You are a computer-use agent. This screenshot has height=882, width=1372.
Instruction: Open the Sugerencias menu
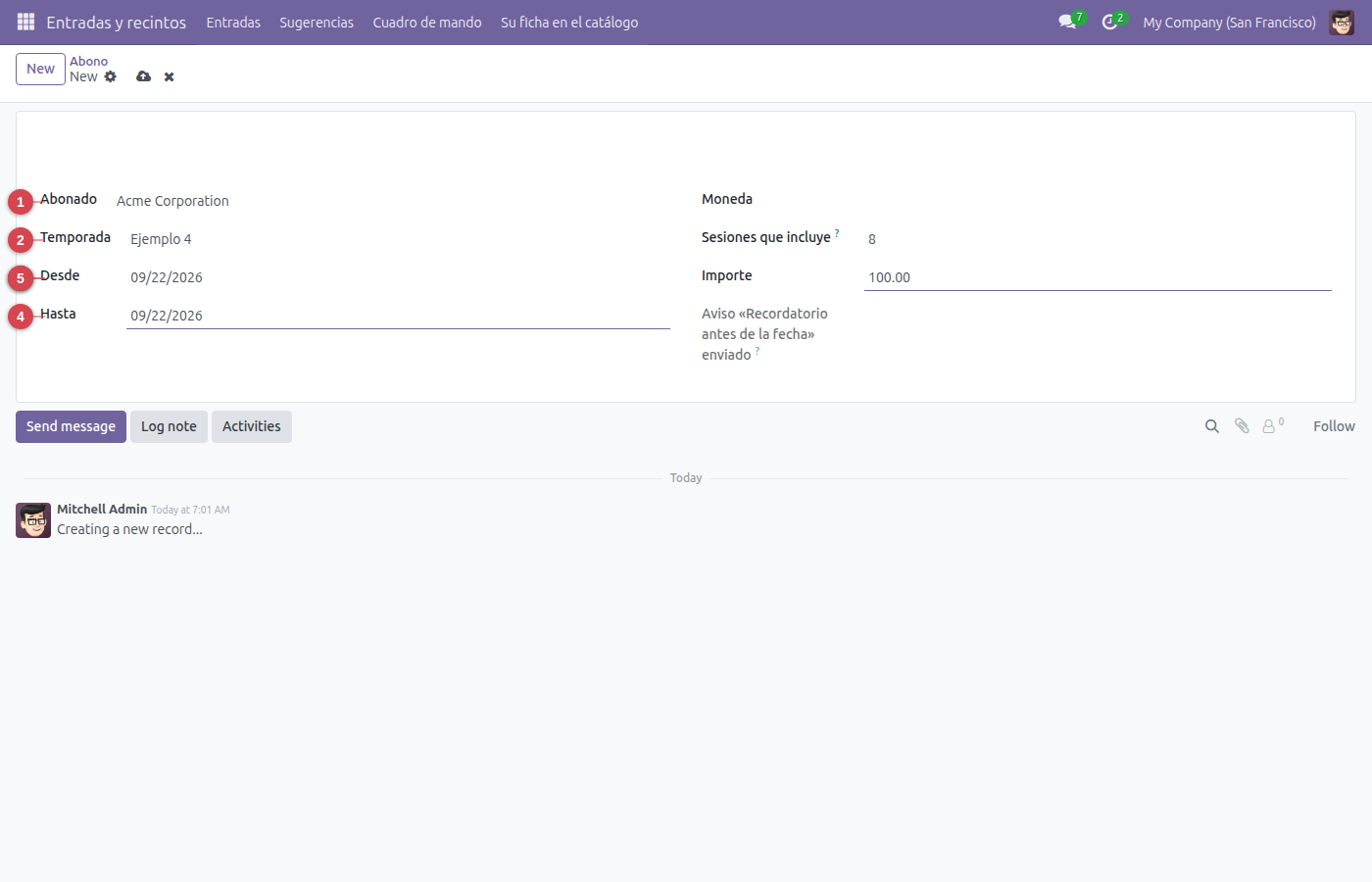click(317, 22)
